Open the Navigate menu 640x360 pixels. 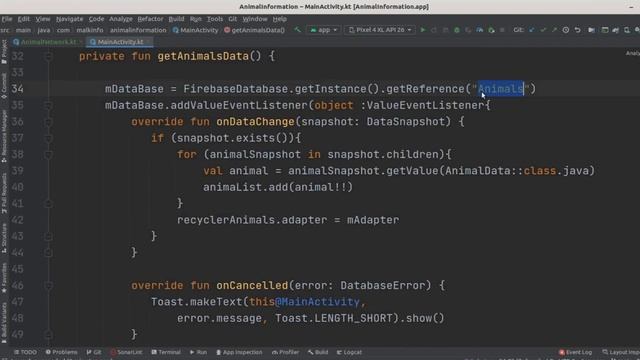pyautogui.click(x=69, y=19)
